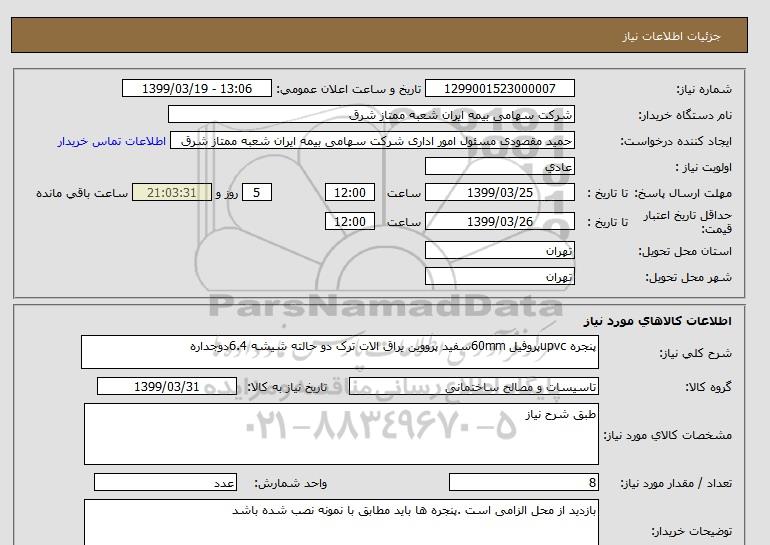Select the goods specification box طبق شرح نیاز
The width and height of the screenshot is (770, 545).
click(341, 434)
